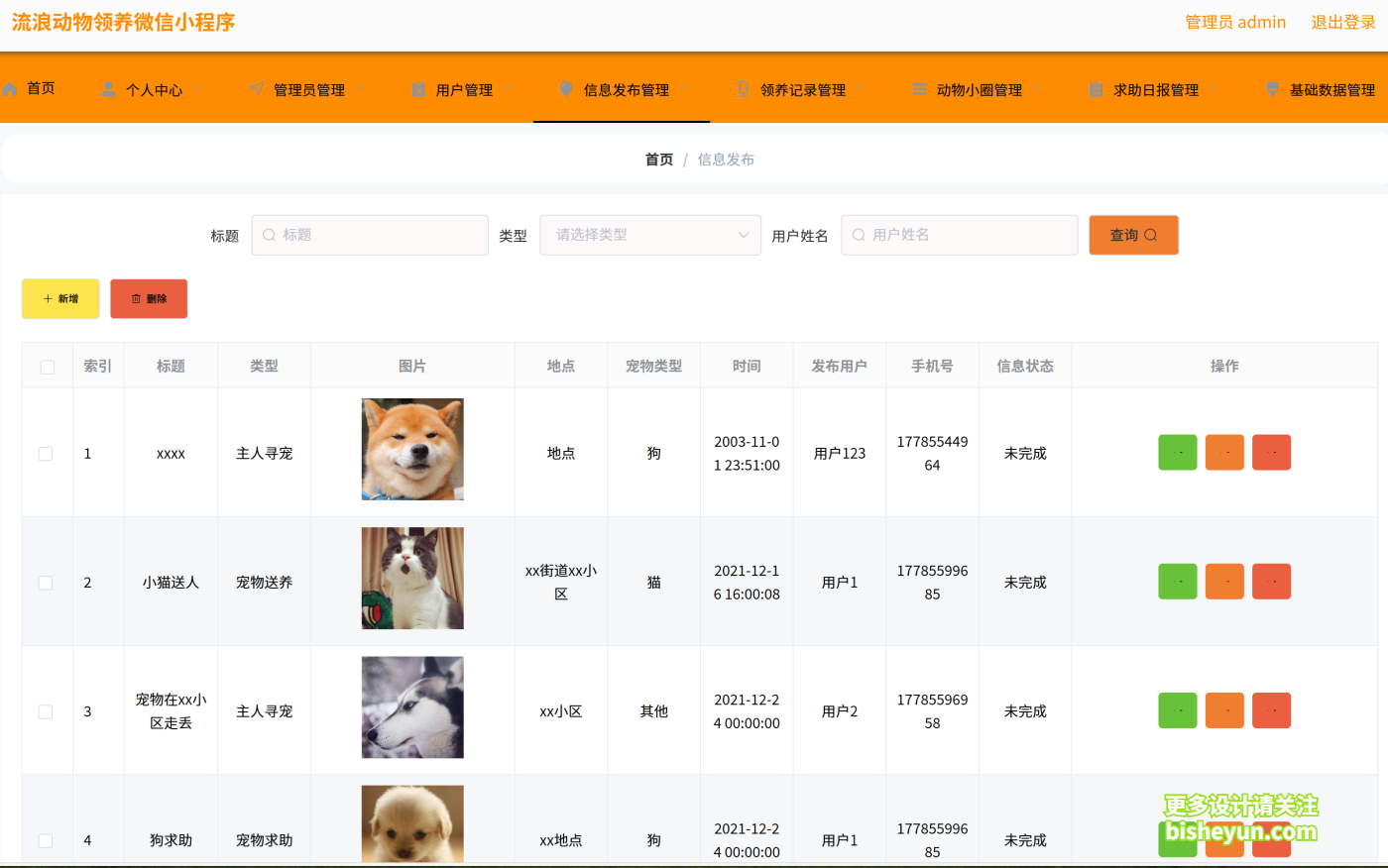Toggle the select-all checkbox in the table header
This screenshot has width=1388, height=868.
[46, 366]
